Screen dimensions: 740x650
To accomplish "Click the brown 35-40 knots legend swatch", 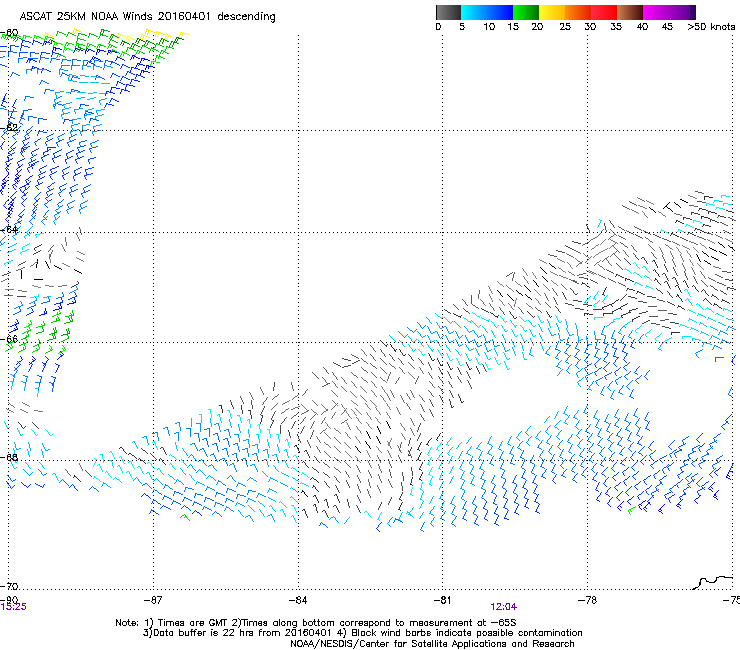I will coord(630,12).
